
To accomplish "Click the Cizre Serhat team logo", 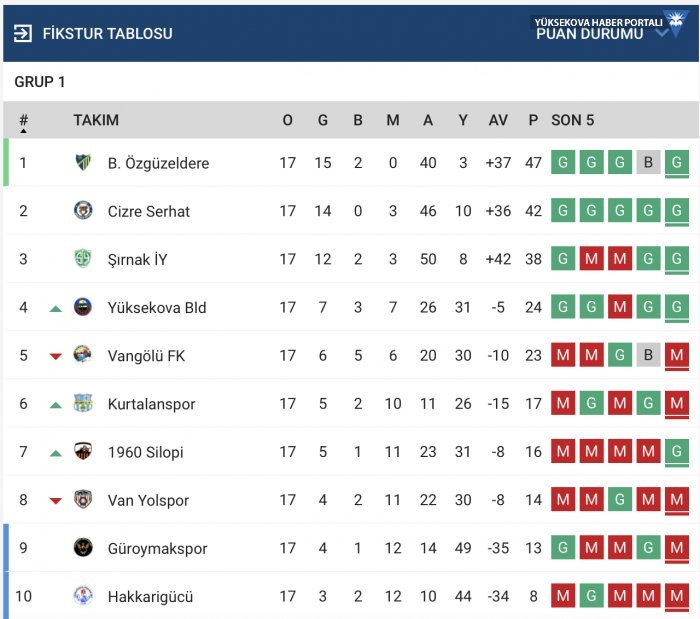I will pos(83,210).
